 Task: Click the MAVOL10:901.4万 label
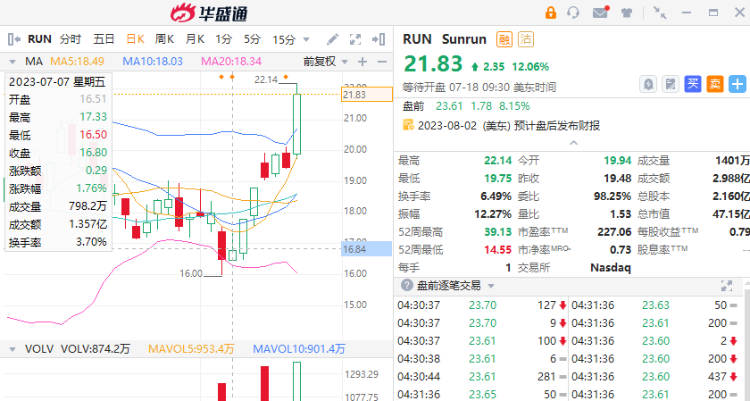pos(299,349)
